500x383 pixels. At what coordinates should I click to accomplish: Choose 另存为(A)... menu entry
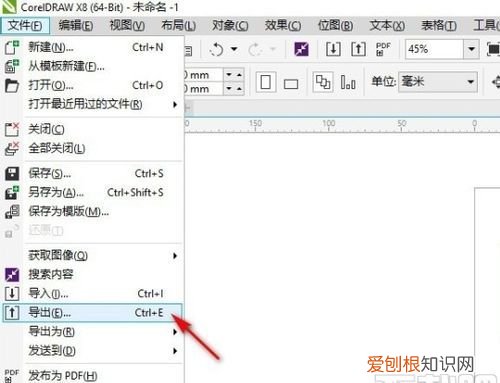93,193
